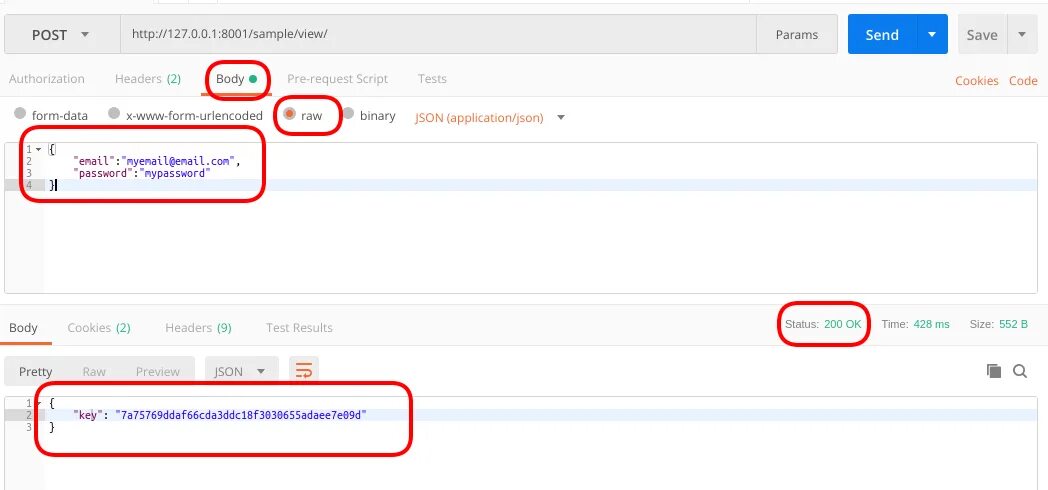Select the Pretty response view
Image resolution: width=1048 pixels, height=490 pixels.
click(35, 372)
